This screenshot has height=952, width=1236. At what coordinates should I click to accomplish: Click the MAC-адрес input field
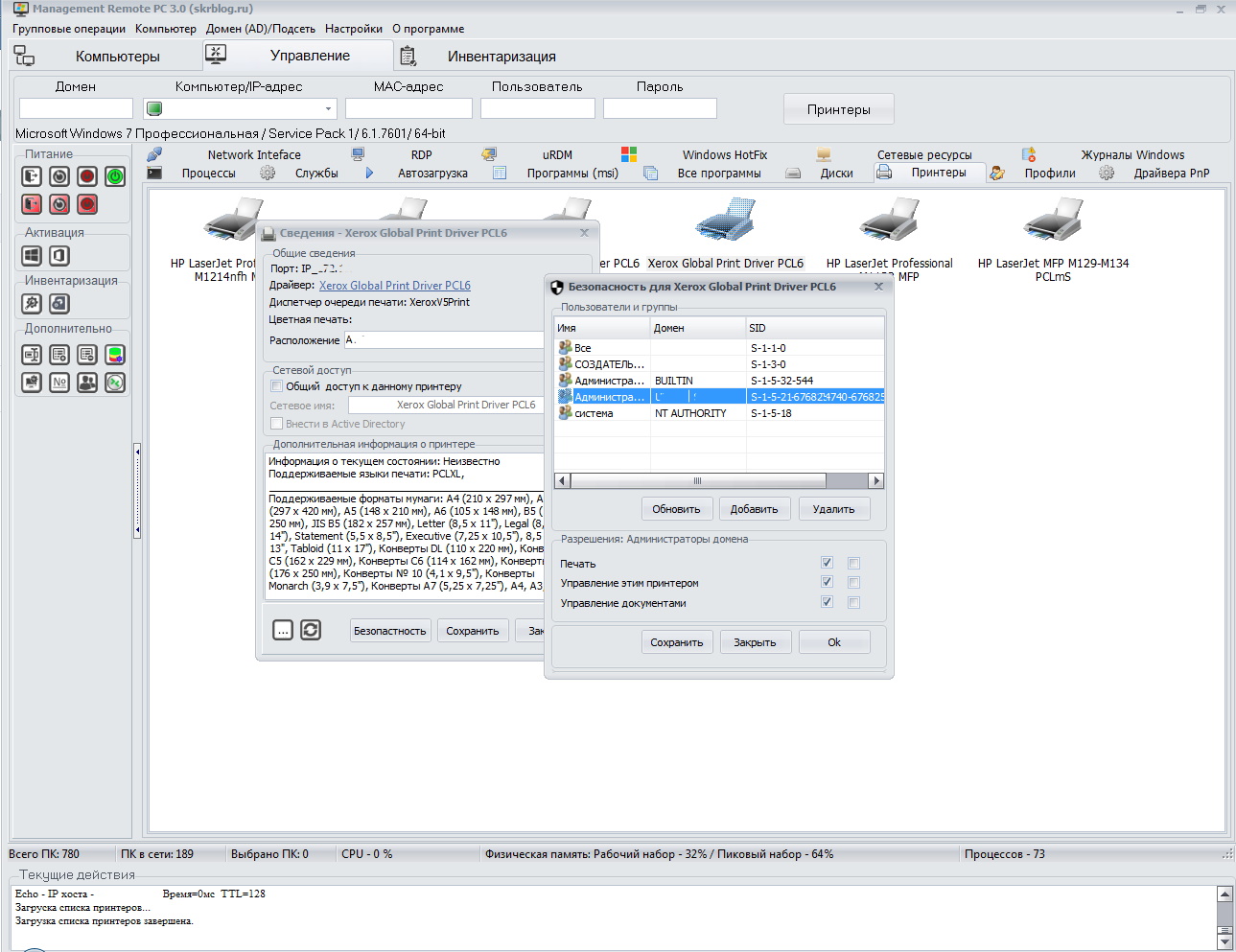408,108
